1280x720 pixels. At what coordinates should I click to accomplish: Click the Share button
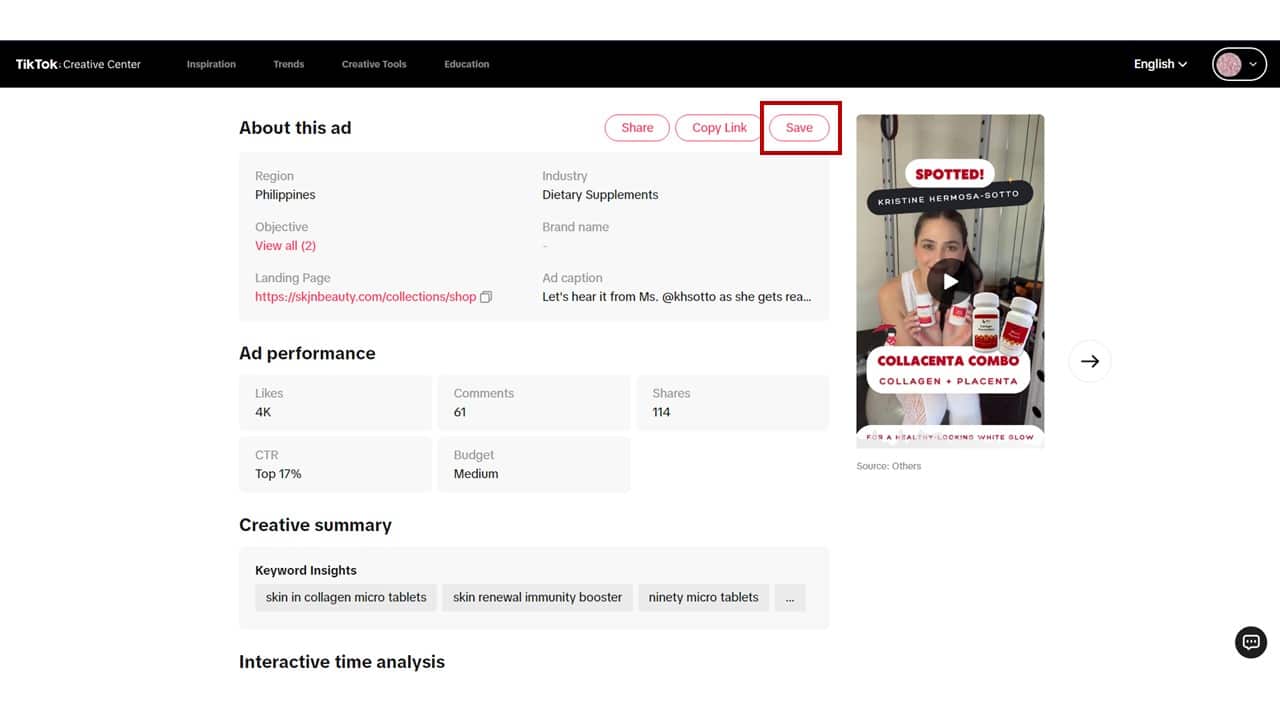[637, 128]
